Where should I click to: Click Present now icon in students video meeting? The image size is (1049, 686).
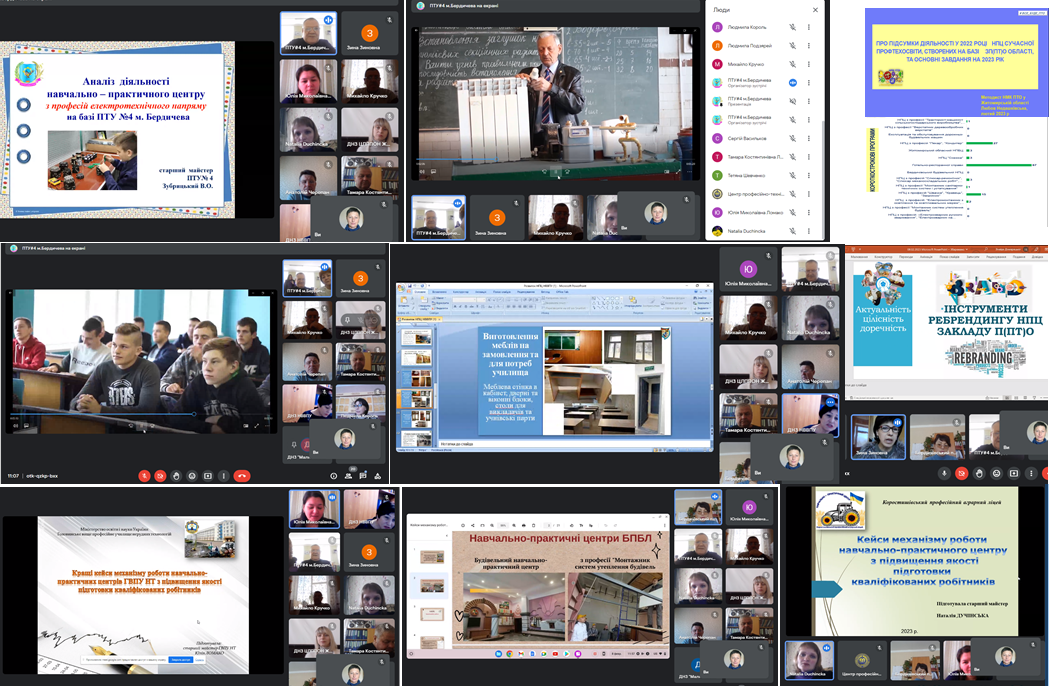tap(208, 476)
